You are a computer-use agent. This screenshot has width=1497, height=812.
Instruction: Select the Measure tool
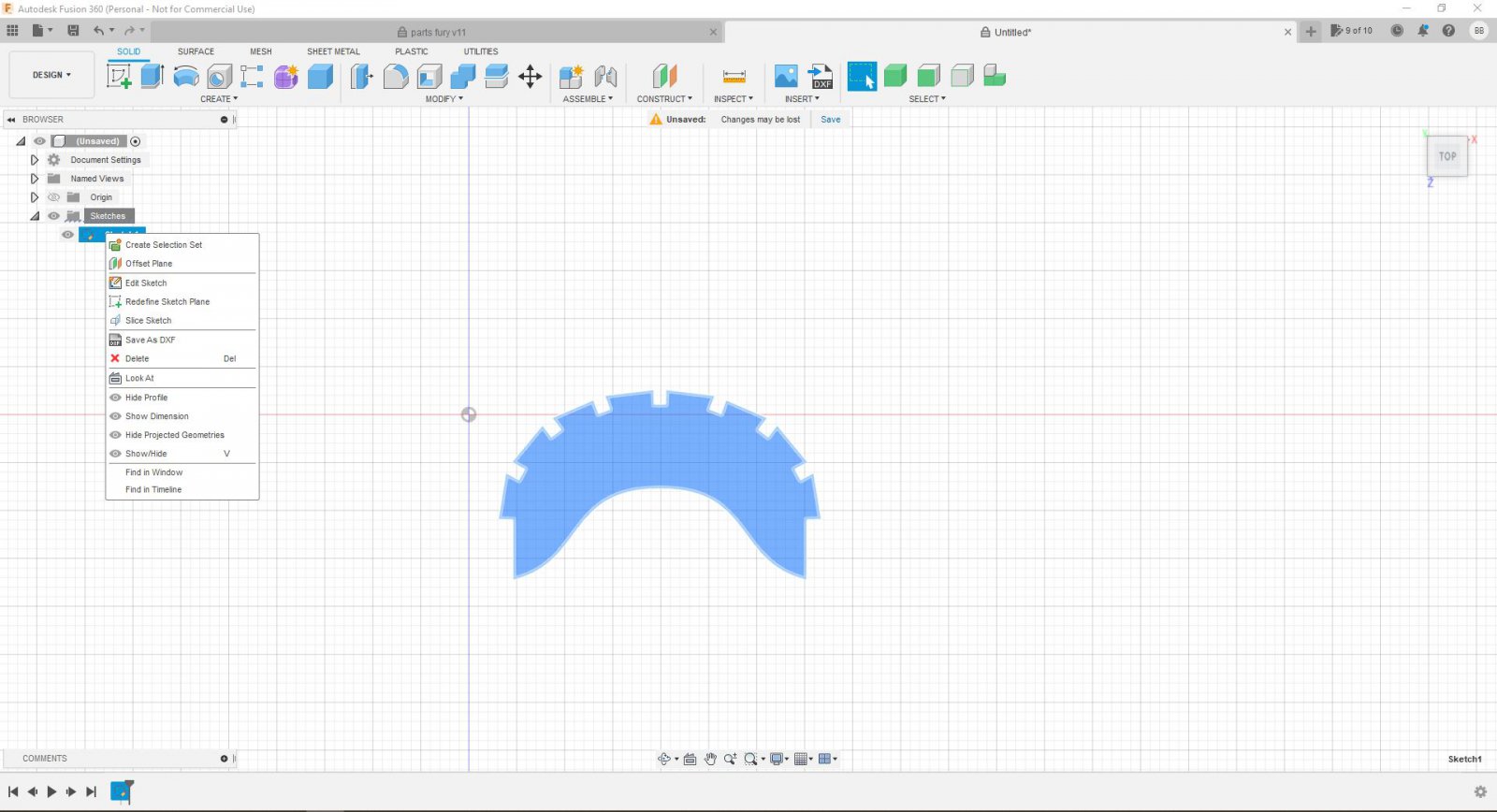[x=734, y=77]
